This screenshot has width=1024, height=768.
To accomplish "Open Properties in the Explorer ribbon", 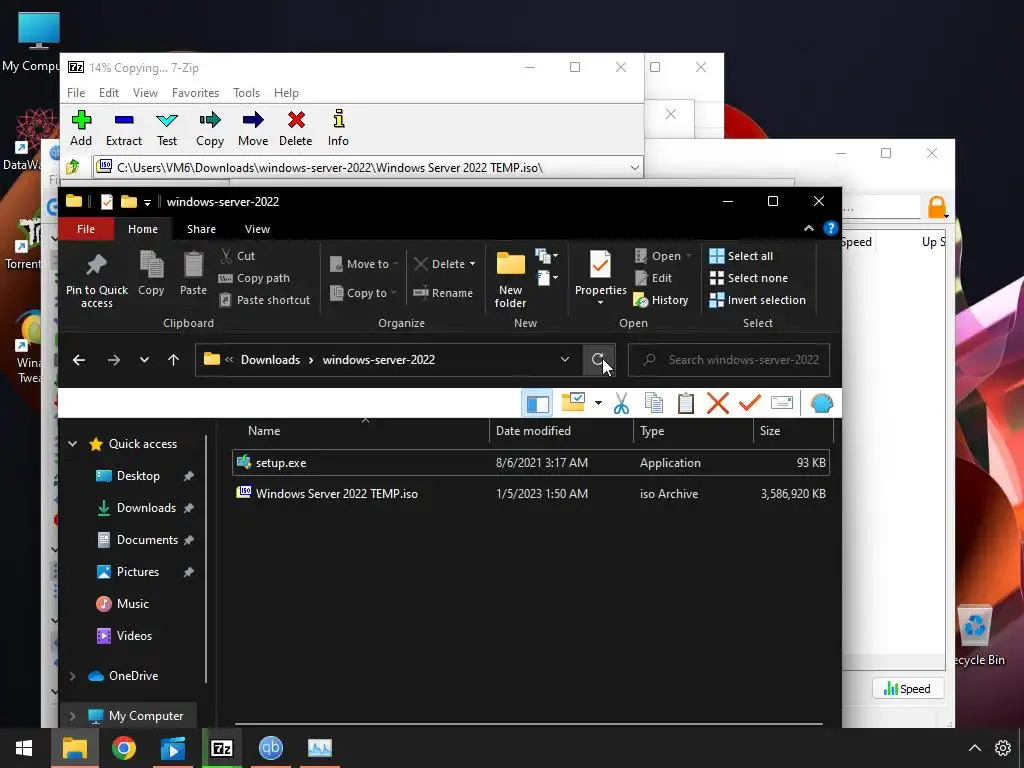I will click(600, 278).
